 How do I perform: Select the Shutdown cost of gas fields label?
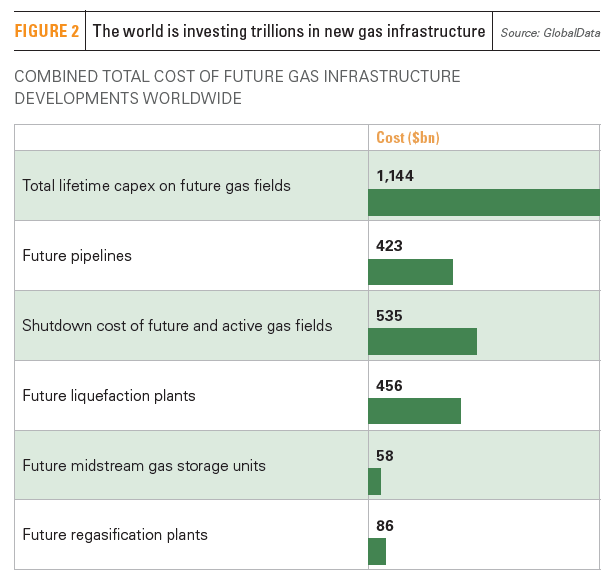pos(177,325)
